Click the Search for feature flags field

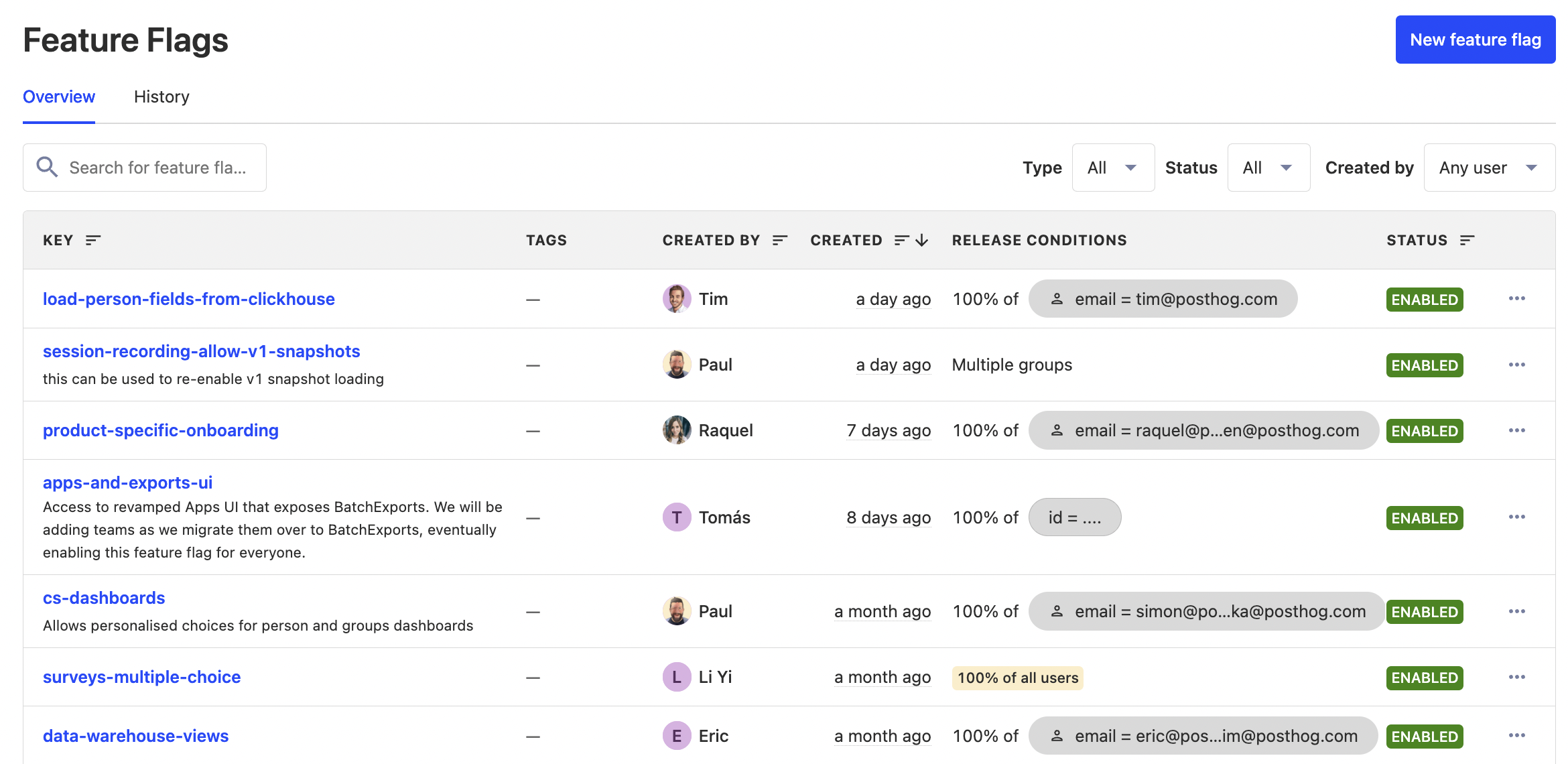[157, 168]
